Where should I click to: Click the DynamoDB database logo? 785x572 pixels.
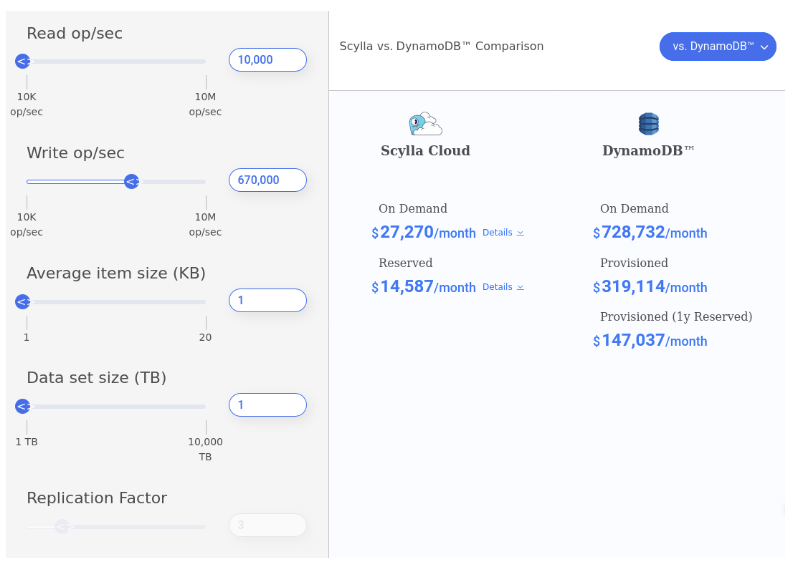[648, 124]
